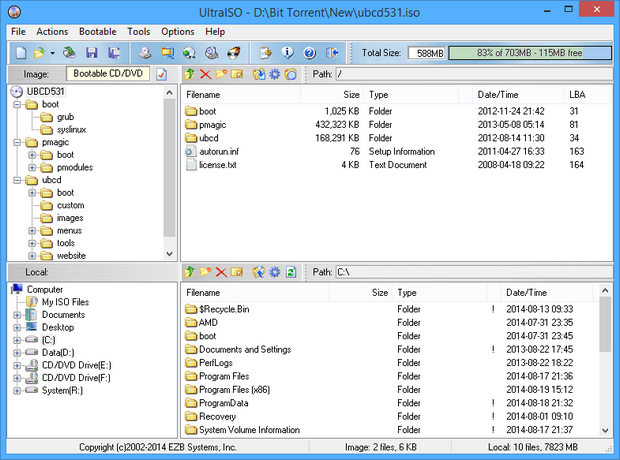Collapse the ubcd folder in image tree
The height and width of the screenshot is (460, 620).
pyautogui.click(x=17, y=180)
